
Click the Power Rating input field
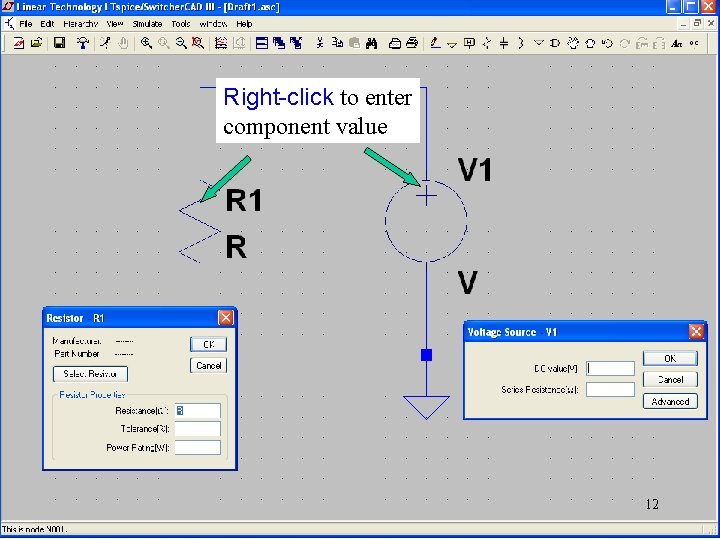pos(197,448)
